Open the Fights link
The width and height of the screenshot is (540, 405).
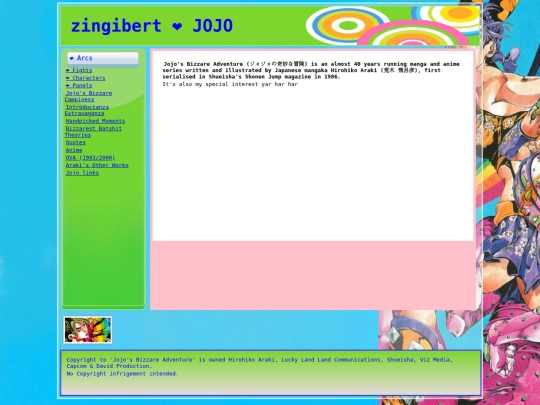(79, 70)
